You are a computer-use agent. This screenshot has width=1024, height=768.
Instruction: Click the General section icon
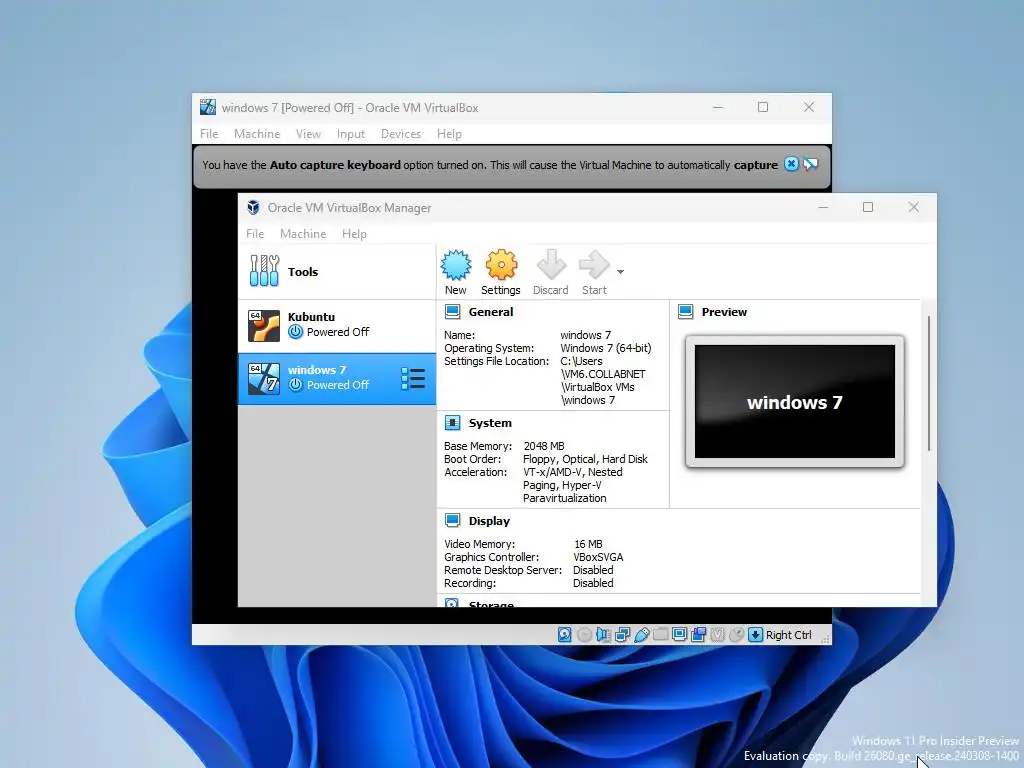click(x=453, y=312)
